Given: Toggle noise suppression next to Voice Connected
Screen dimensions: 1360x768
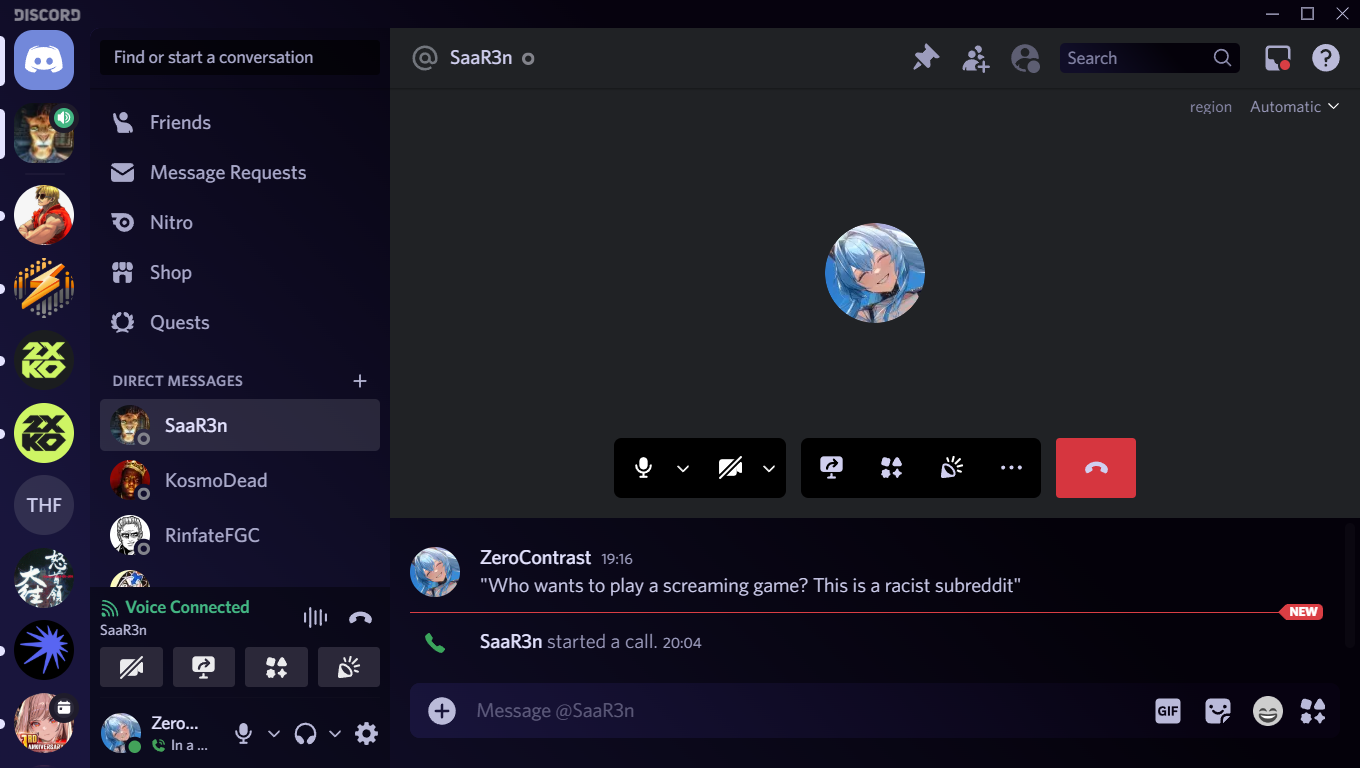Looking at the screenshot, I should (315, 618).
